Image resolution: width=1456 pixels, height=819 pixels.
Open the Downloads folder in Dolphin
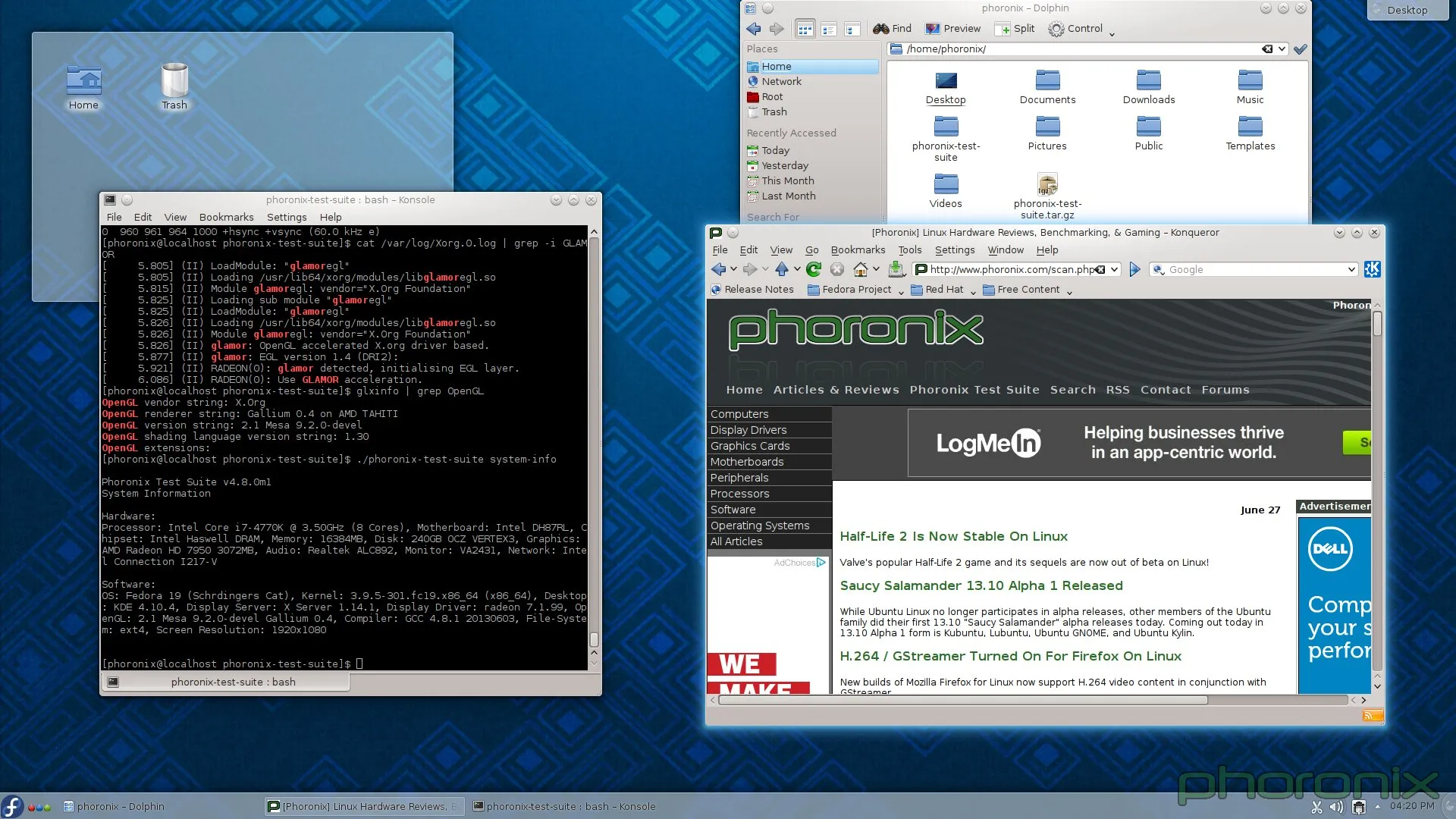(x=1149, y=87)
